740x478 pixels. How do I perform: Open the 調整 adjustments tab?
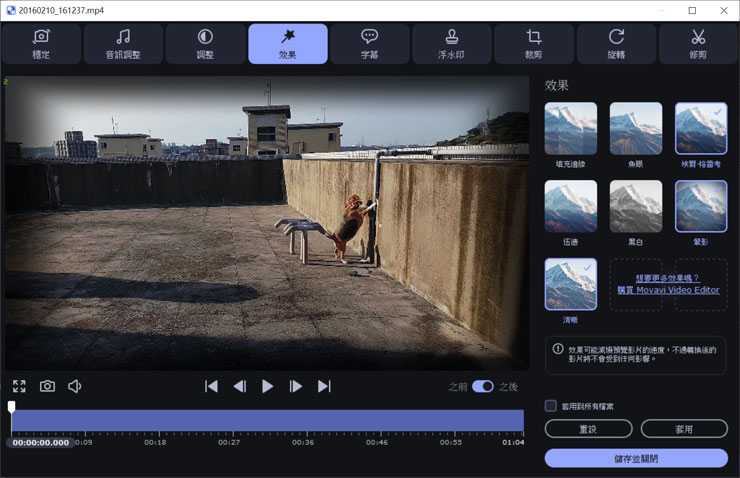[205, 44]
